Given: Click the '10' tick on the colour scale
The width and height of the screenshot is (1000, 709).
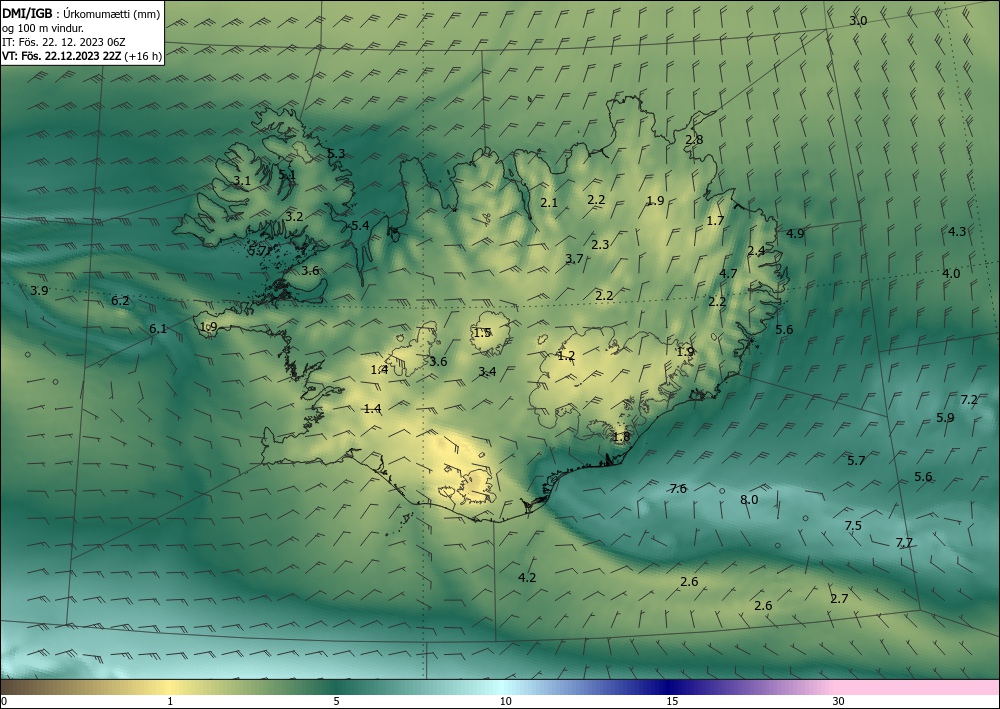Looking at the screenshot, I should [505, 701].
